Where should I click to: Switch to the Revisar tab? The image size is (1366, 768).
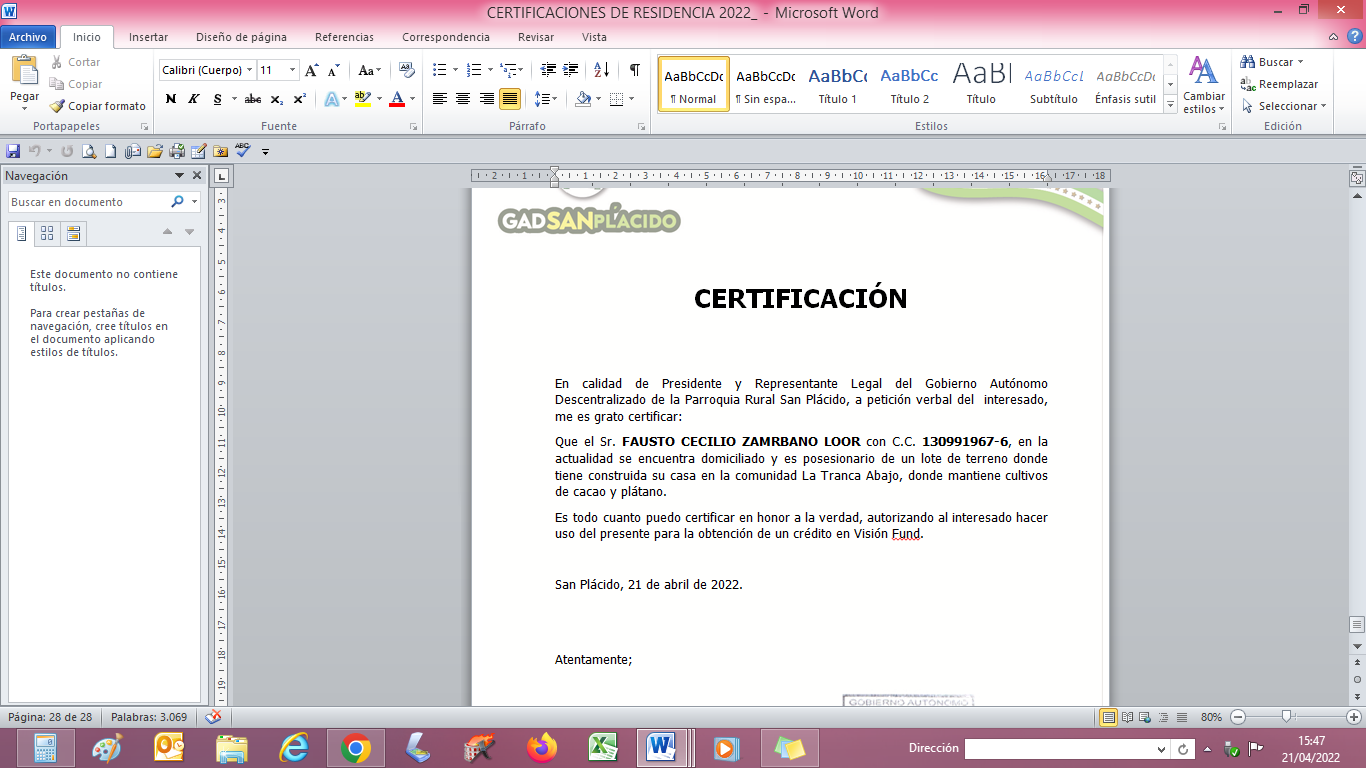pos(536,37)
